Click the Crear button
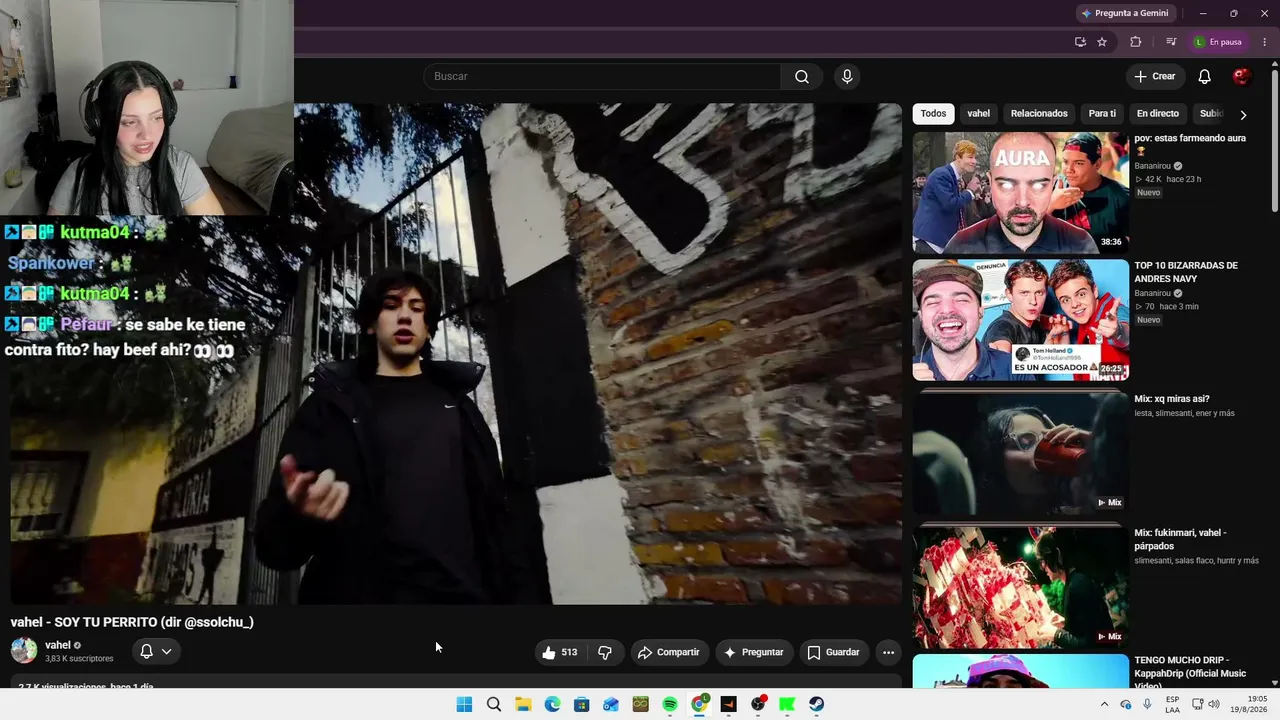The image size is (1280, 720). (x=1155, y=77)
